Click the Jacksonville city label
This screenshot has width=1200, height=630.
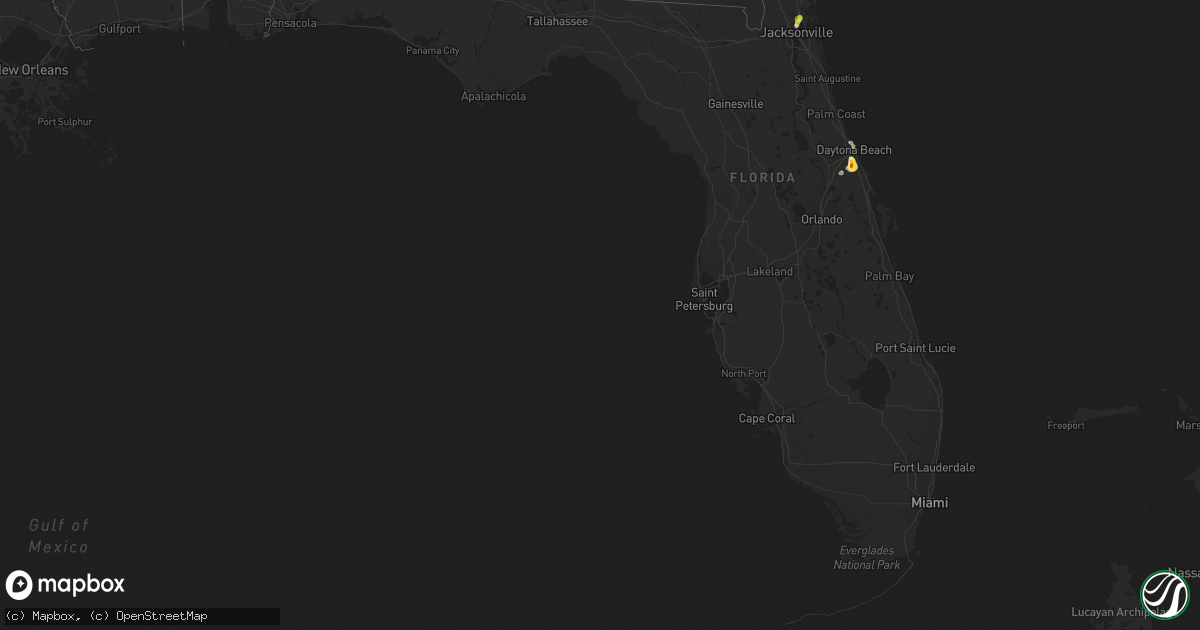pos(797,33)
